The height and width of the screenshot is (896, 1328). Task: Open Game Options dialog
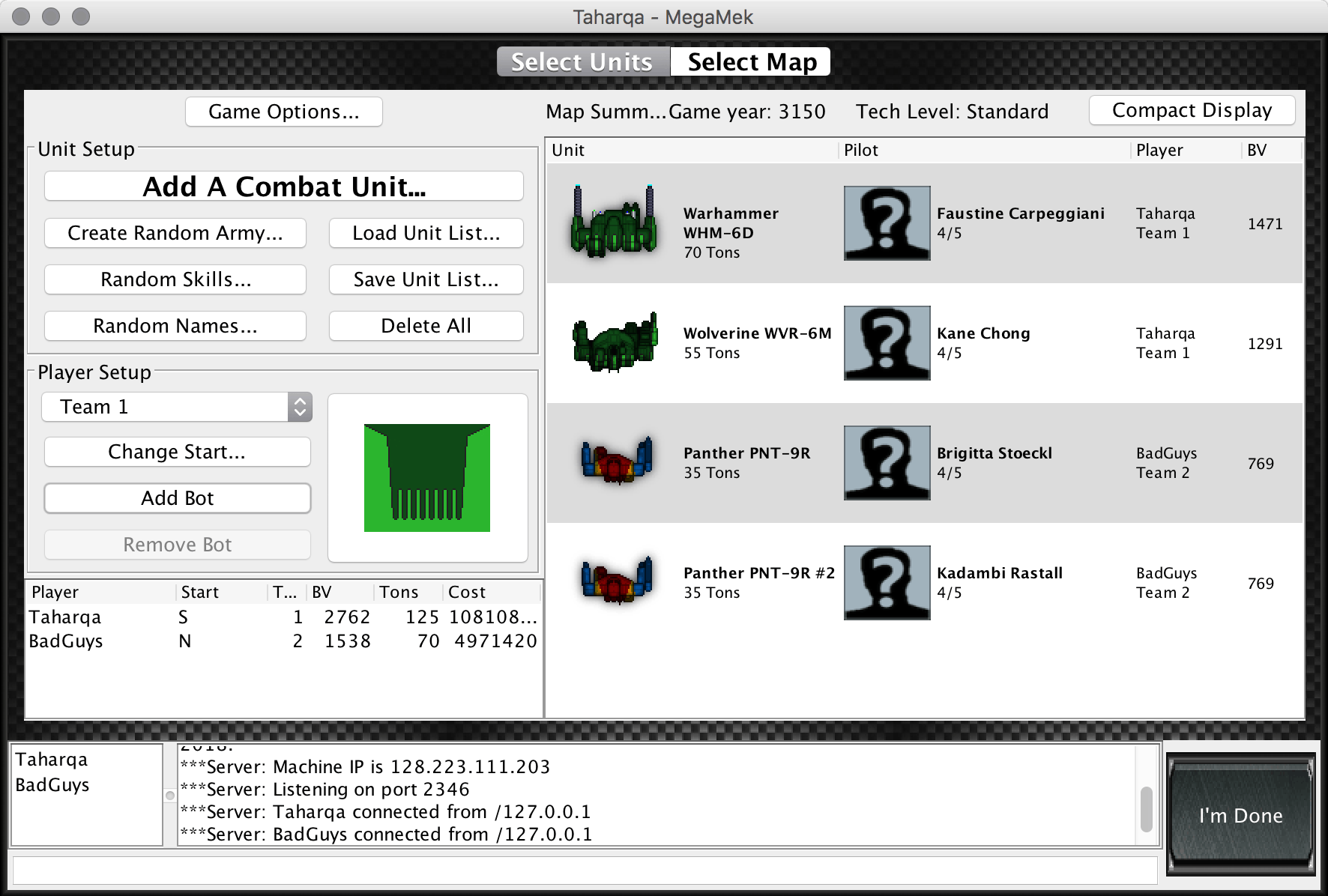[284, 112]
